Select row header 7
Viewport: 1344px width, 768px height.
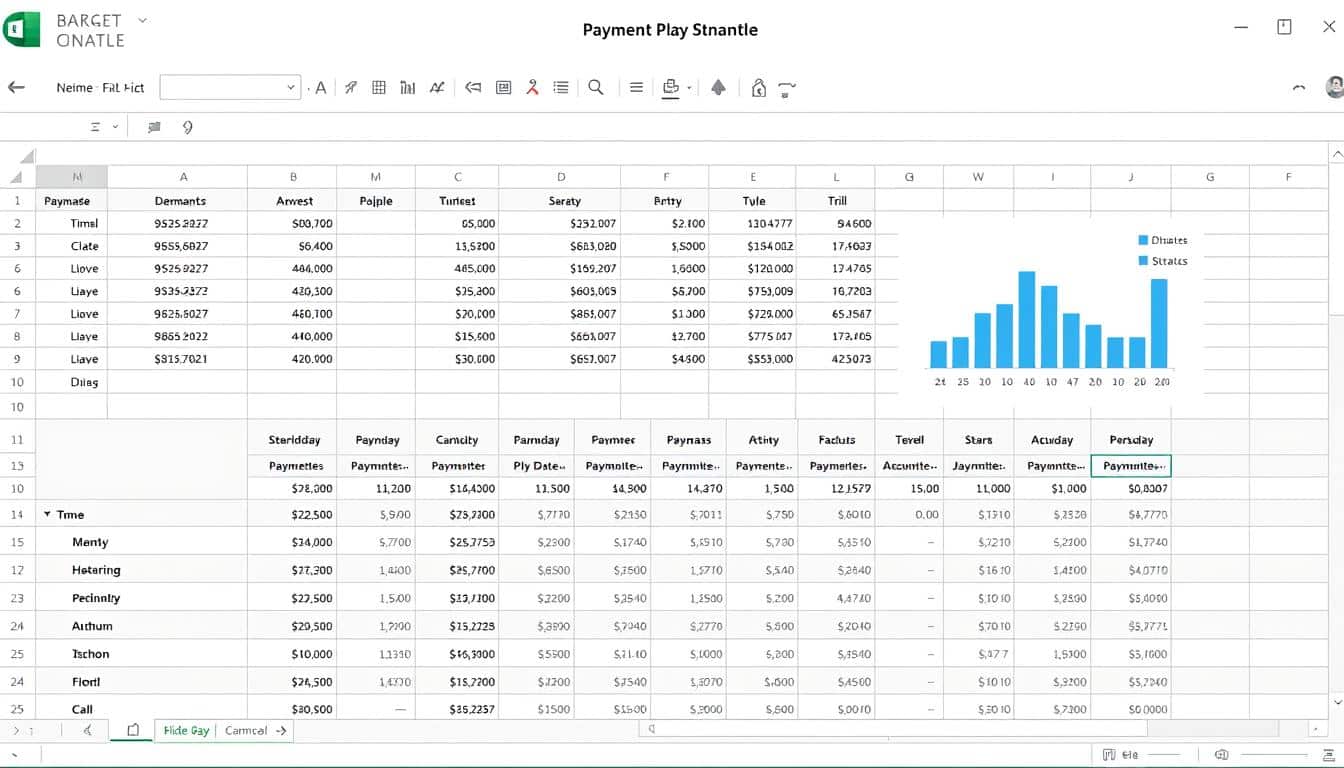[x=17, y=314]
